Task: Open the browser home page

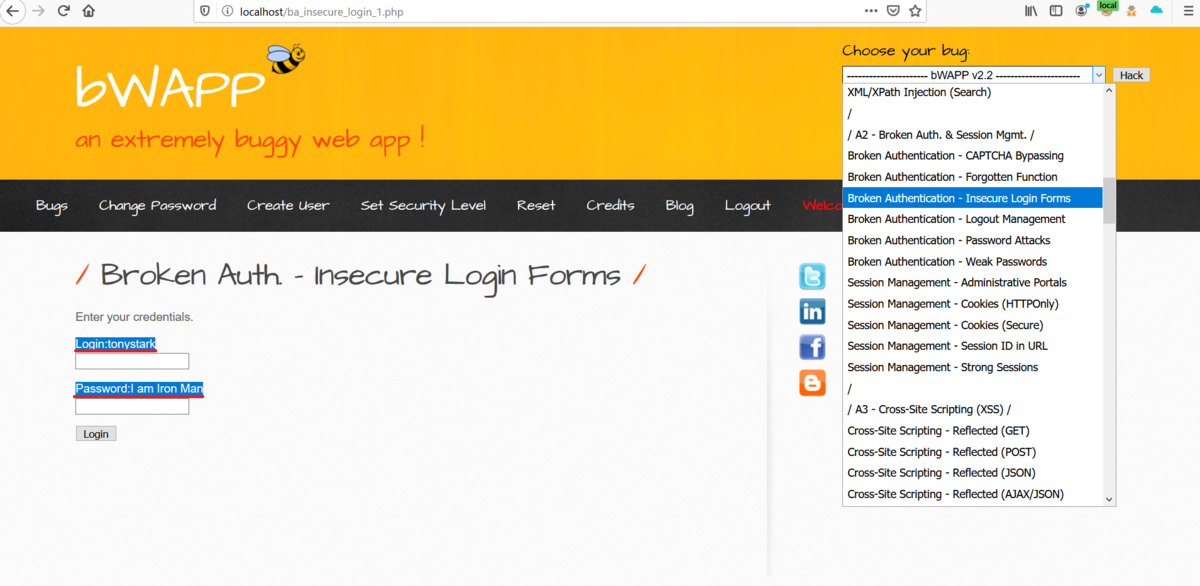Action: point(89,11)
